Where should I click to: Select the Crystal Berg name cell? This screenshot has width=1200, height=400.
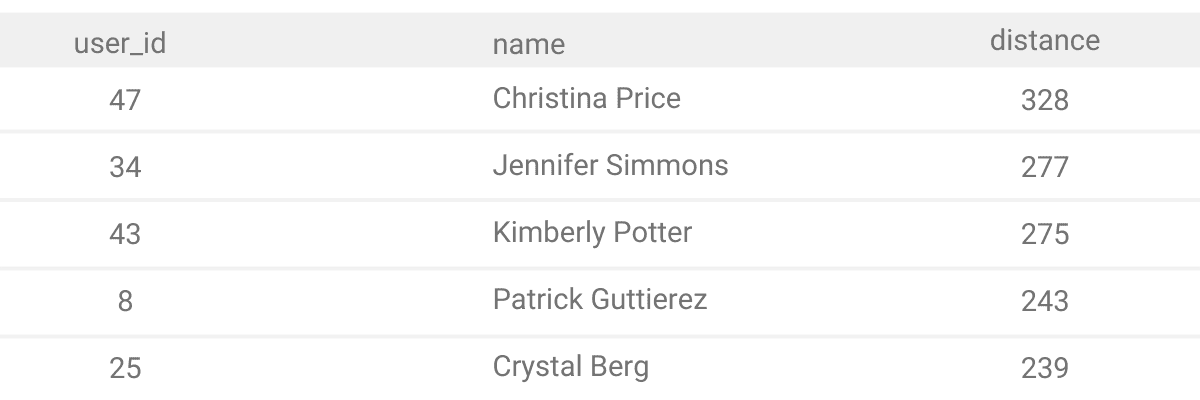point(571,366)
